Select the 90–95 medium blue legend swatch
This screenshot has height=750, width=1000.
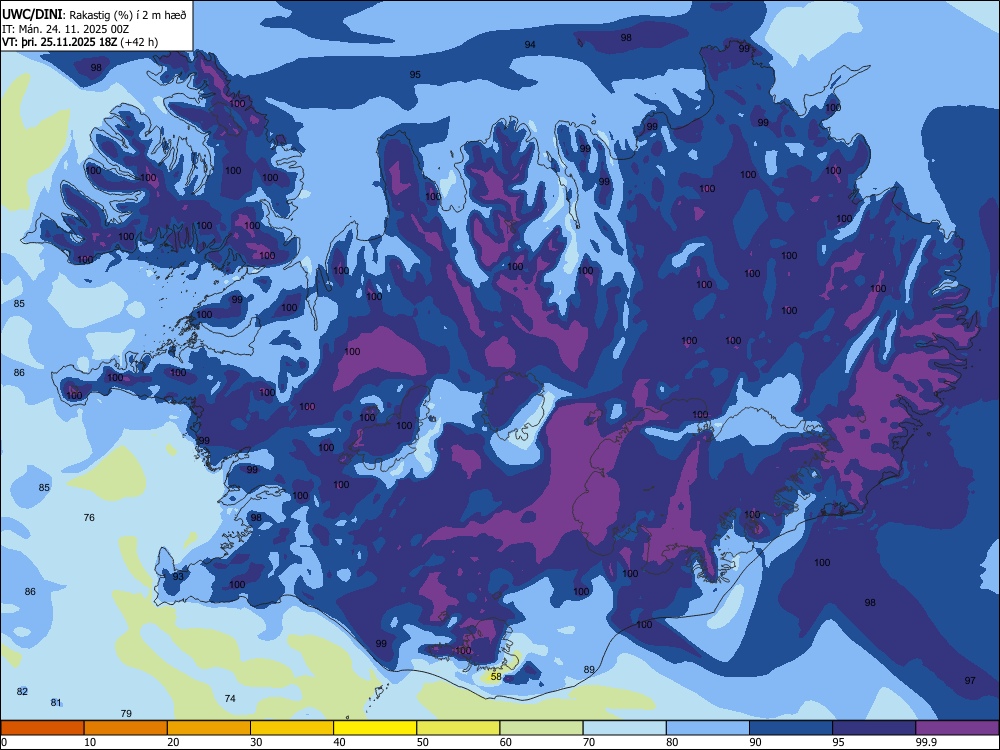click(791, 728)
